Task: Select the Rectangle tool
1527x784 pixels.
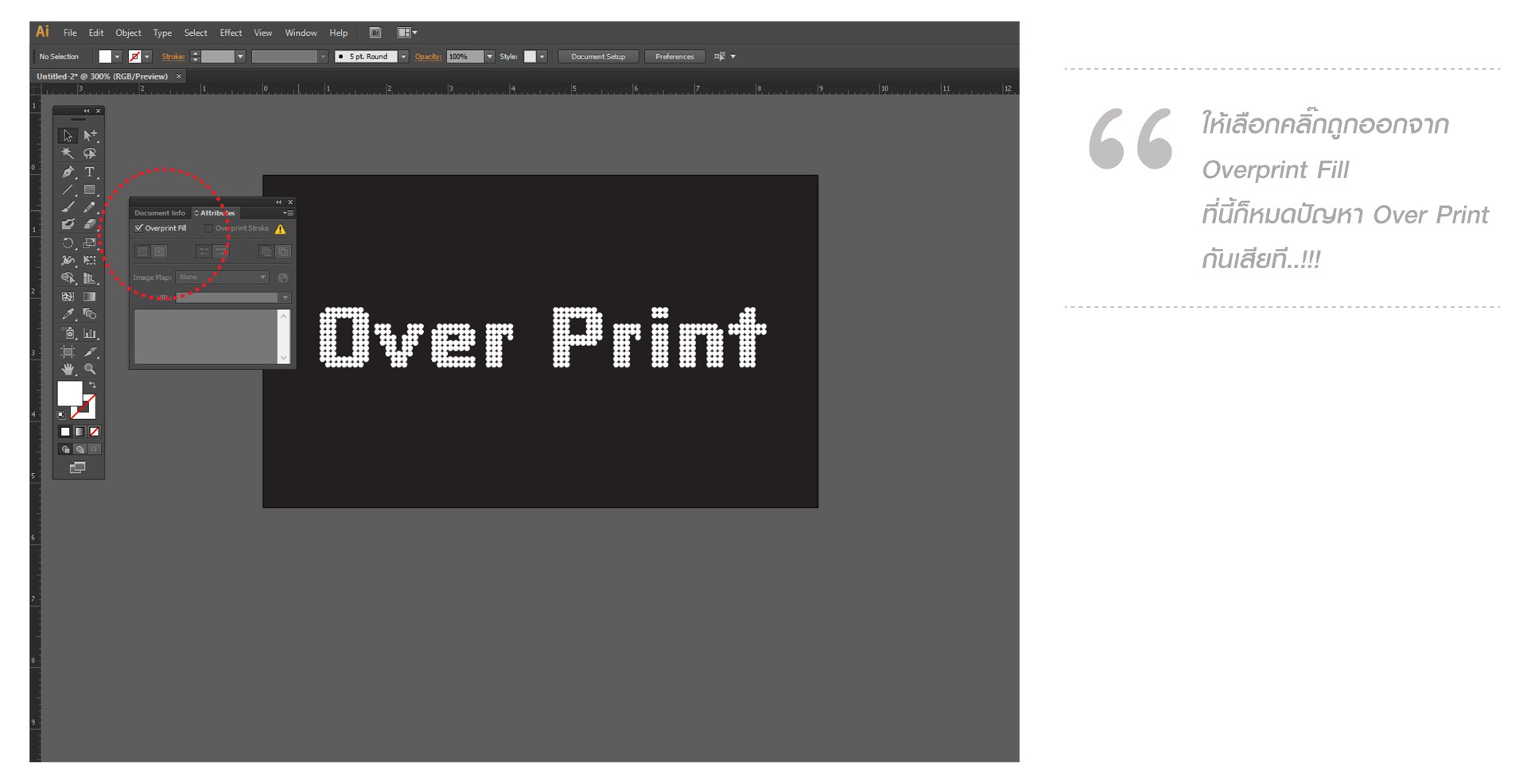Action: coord(90,190)
